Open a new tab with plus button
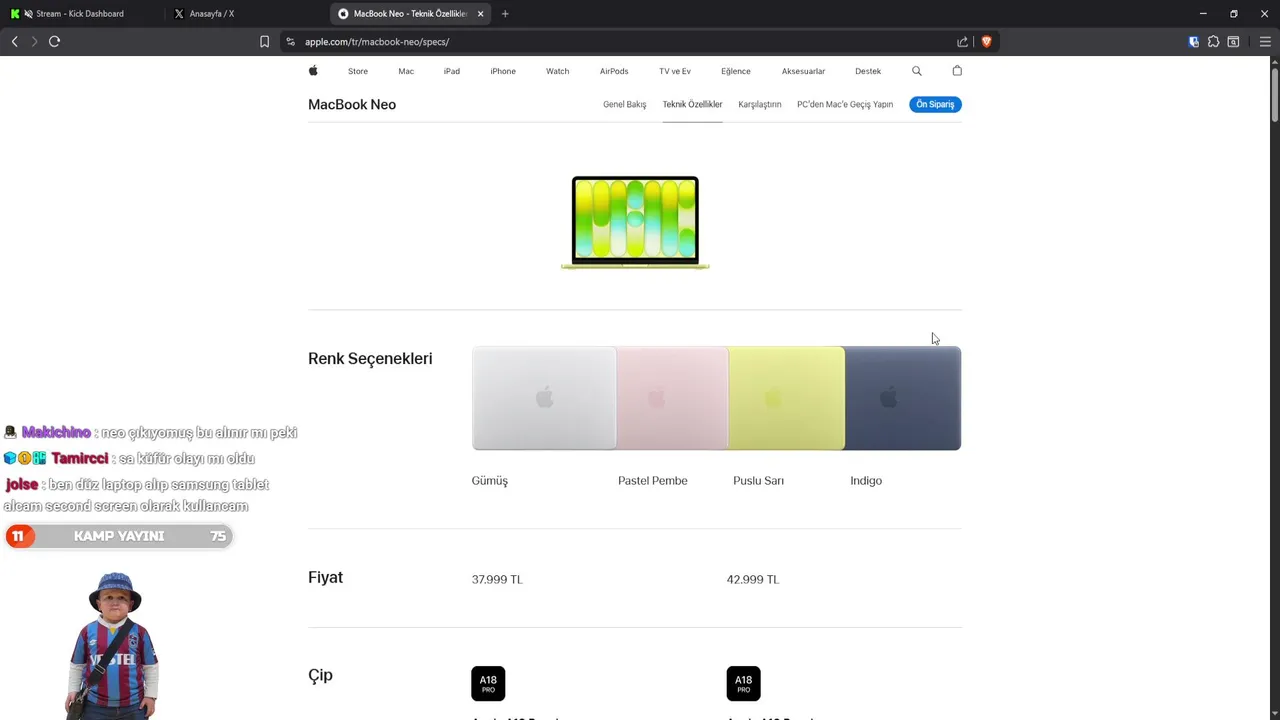 [x=505, y=14]
